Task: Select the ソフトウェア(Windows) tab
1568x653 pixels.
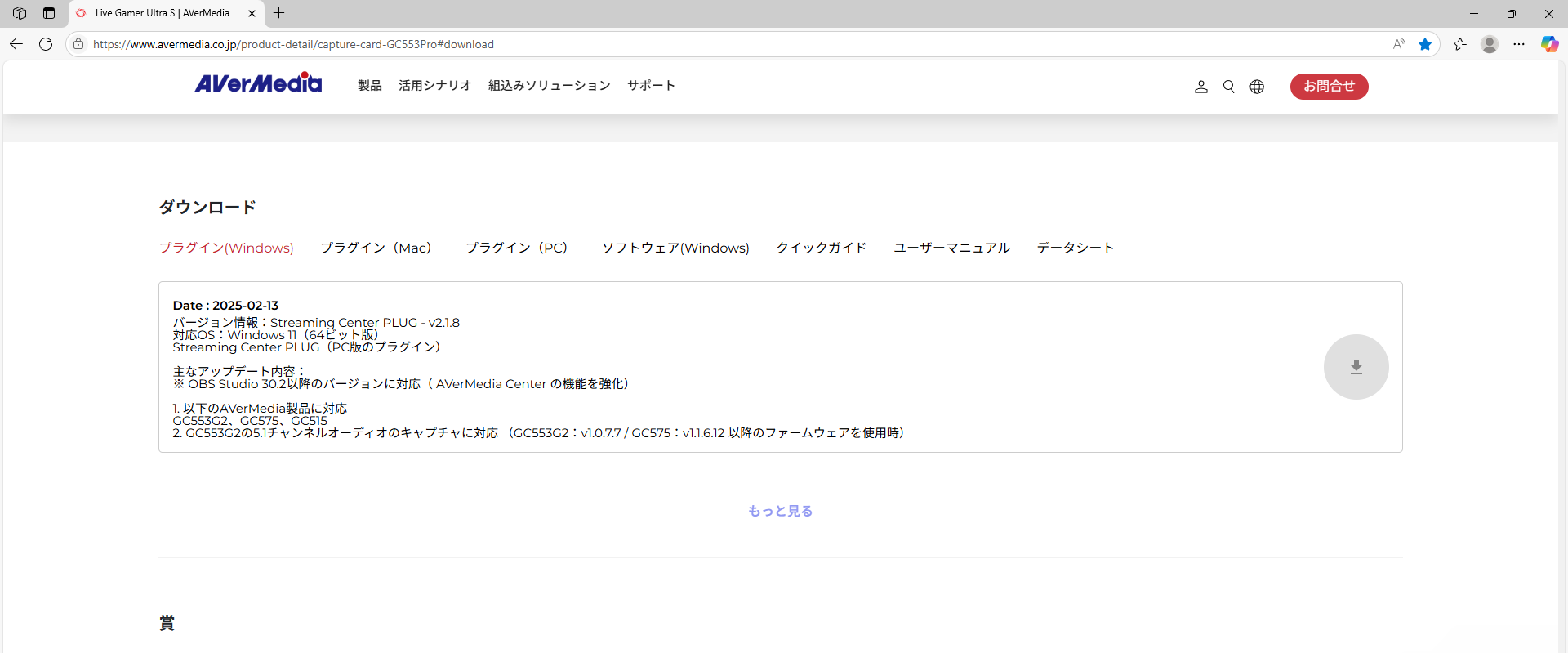Action: [675, 248]
